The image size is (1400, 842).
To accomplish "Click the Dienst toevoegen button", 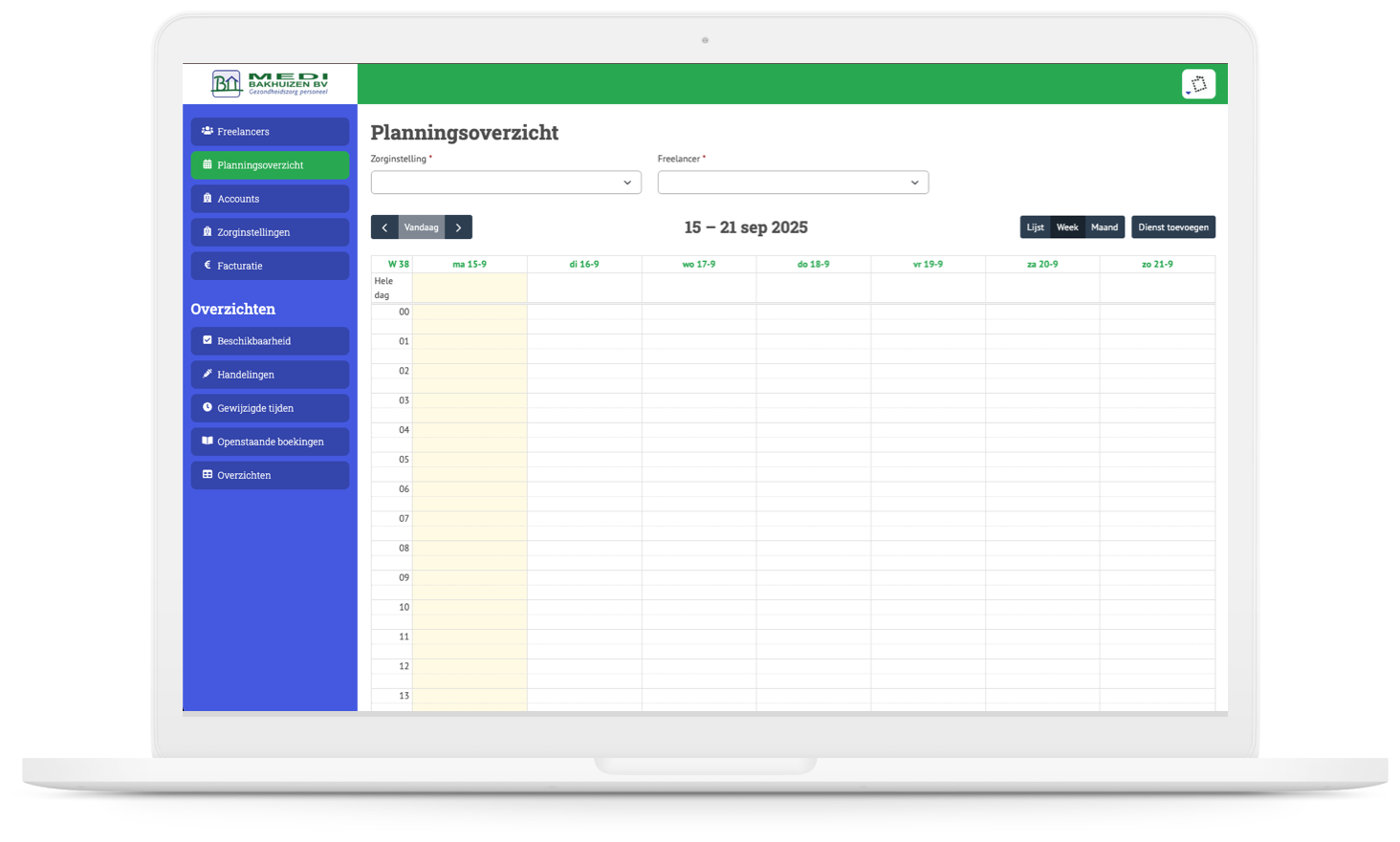I will pyautogui.click(x=1172, y=227).
